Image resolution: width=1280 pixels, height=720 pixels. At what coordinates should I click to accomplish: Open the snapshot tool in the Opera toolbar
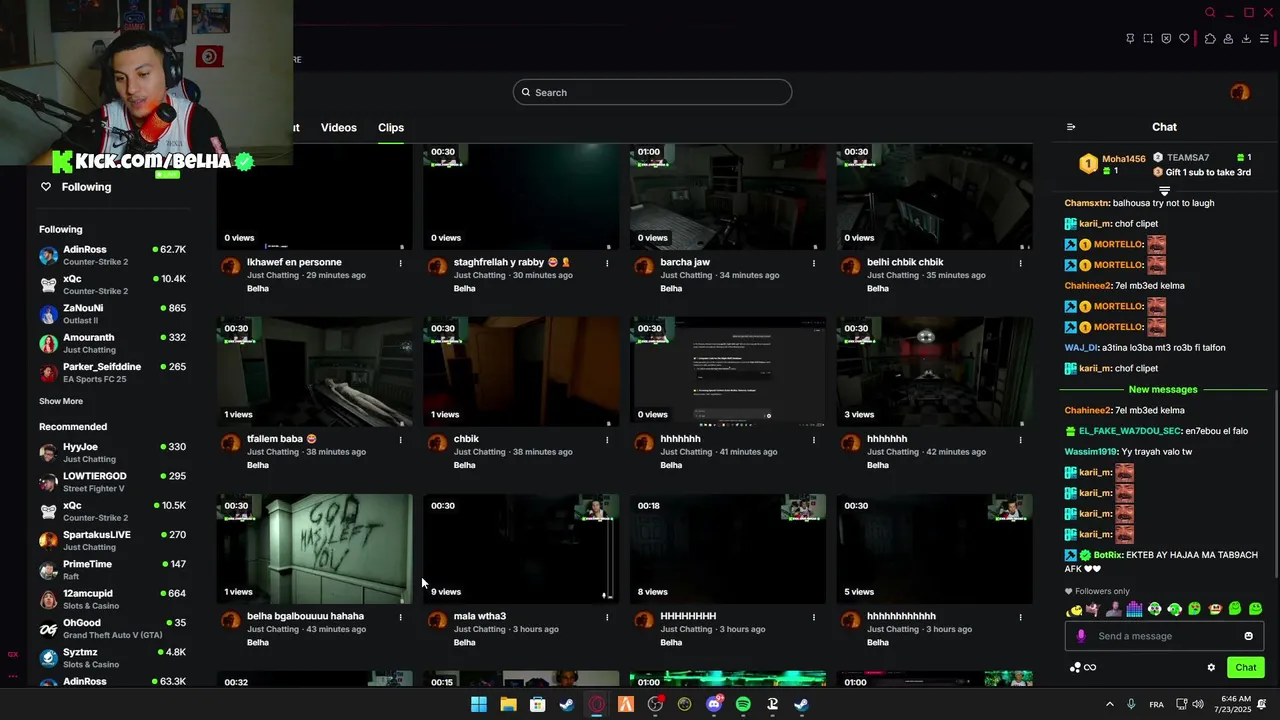[x=1148, y=39]
